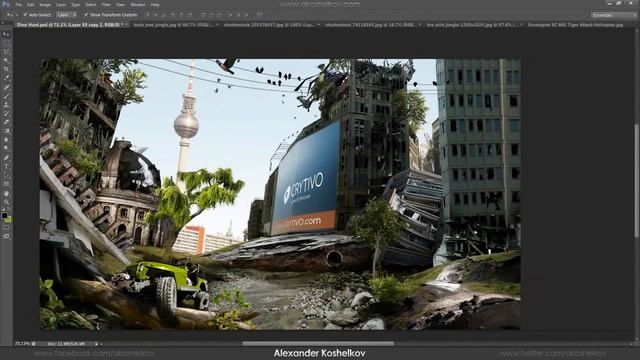Select the Crop tool
This screenshot has height=360, width=640.
tap(6, 69)
